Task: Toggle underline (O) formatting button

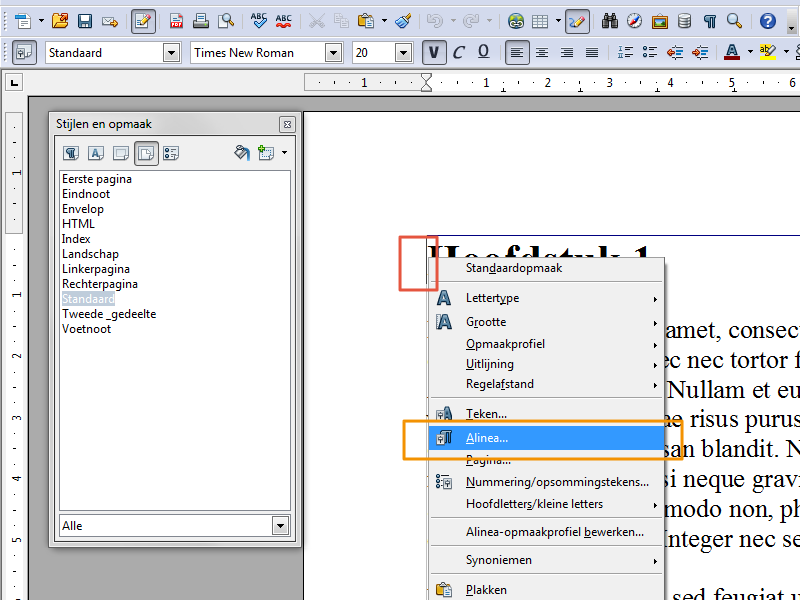Action: point(484,53)
